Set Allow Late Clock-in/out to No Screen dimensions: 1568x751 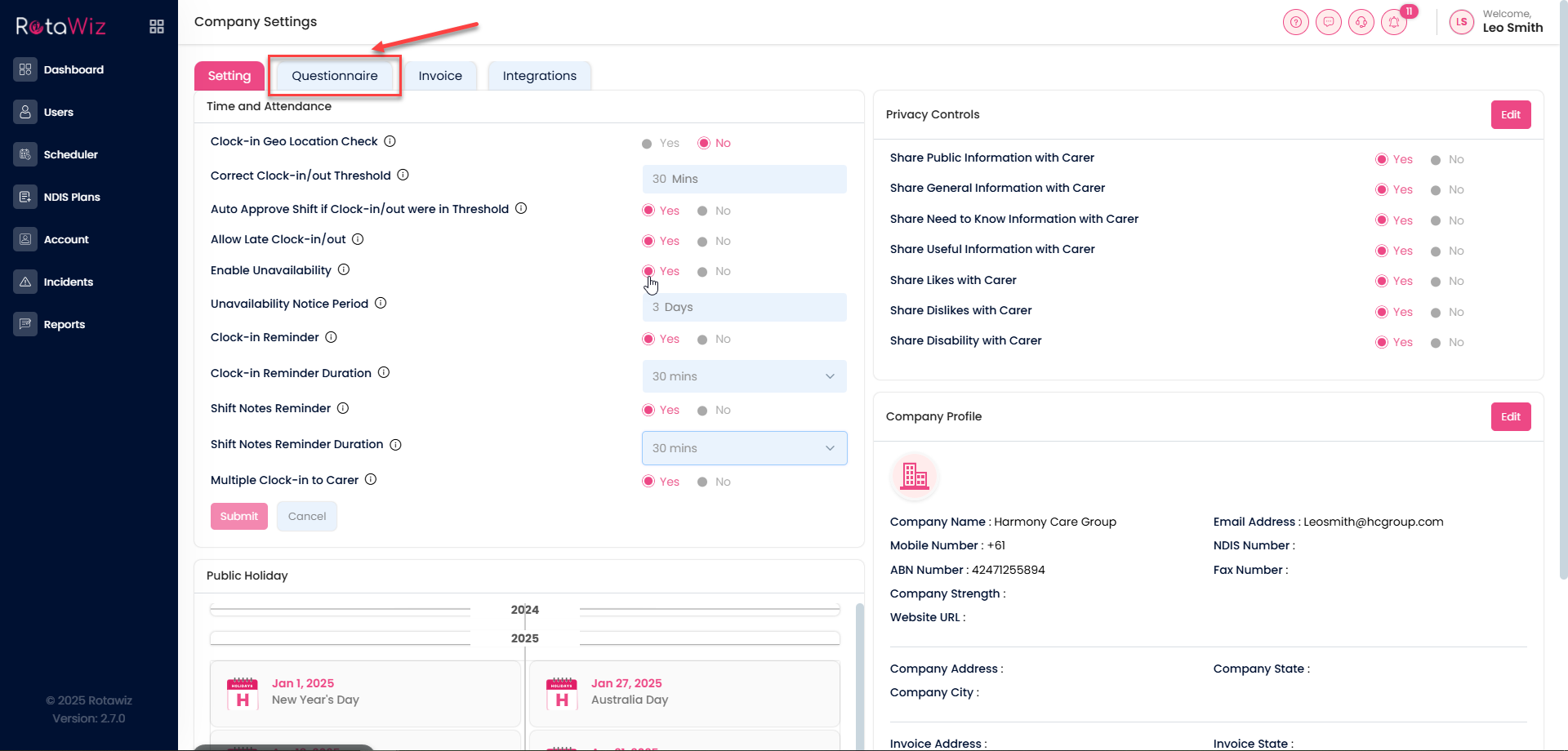(x=702, y=242)
